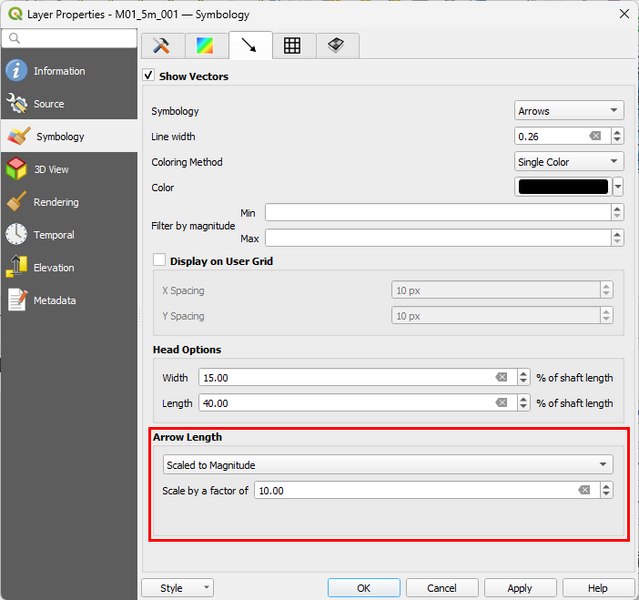639x600 pixels.
Task: Go to the Information page
Action: (x=59, y=71)
